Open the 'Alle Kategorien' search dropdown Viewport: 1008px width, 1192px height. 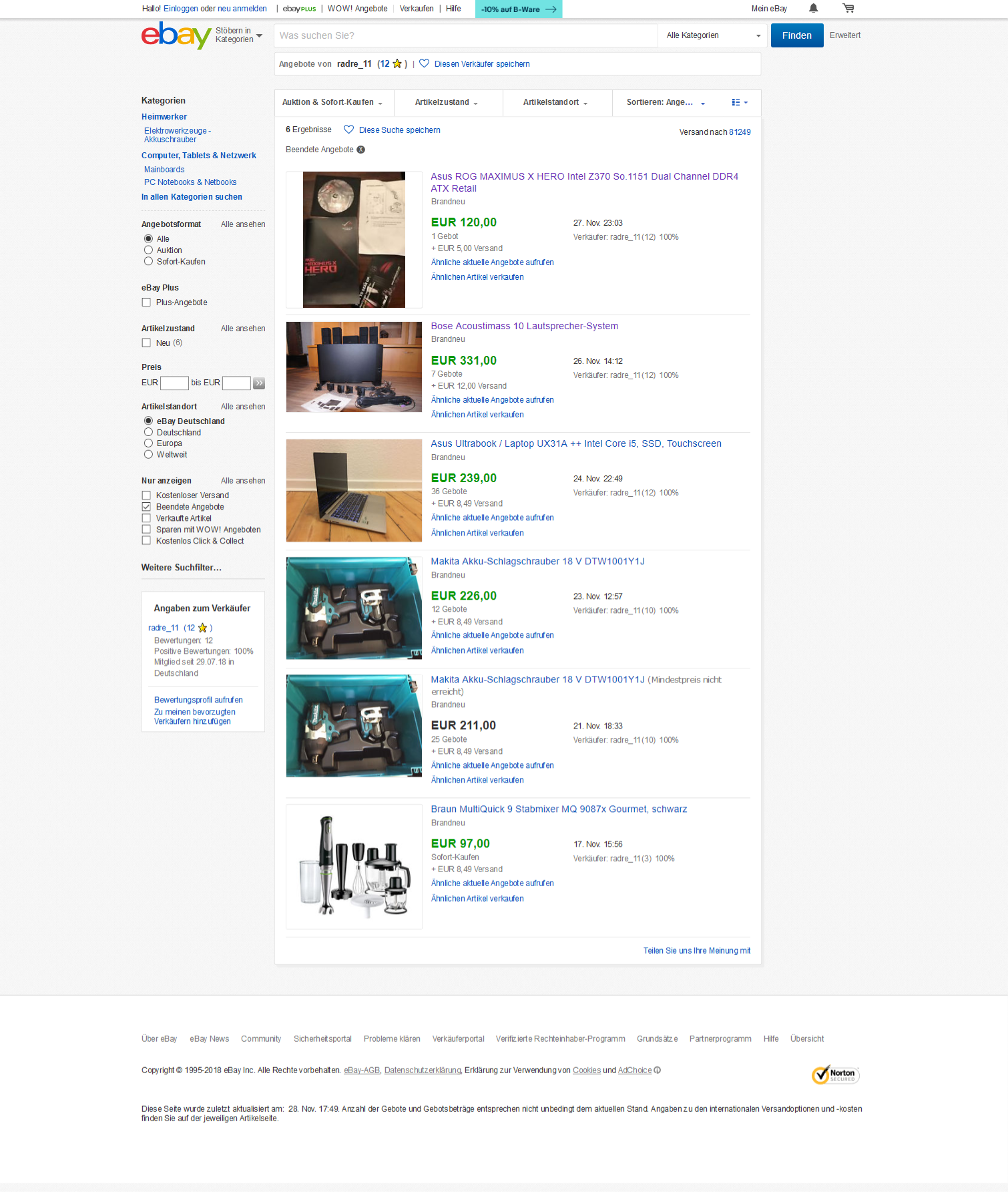click(714, 35)
